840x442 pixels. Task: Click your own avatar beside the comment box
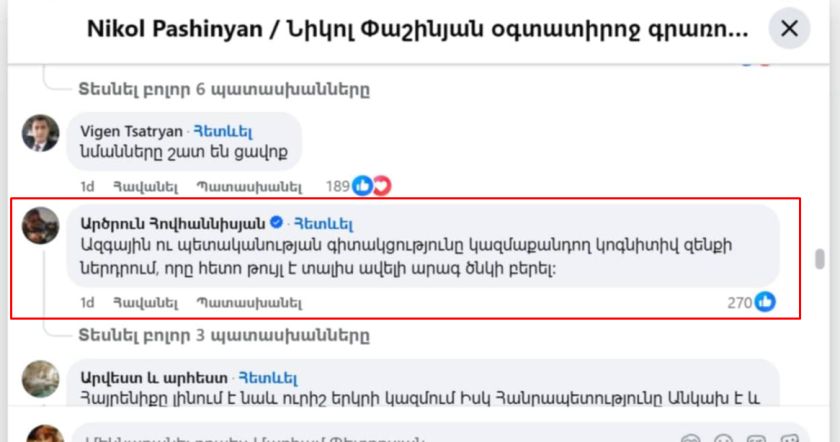point(41,435)
